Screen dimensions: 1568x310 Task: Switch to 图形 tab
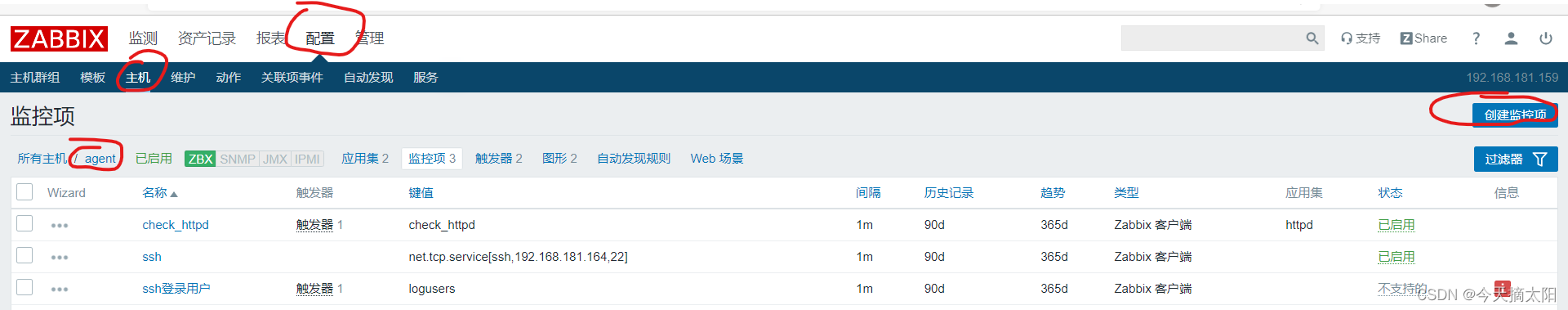point(559,159)
